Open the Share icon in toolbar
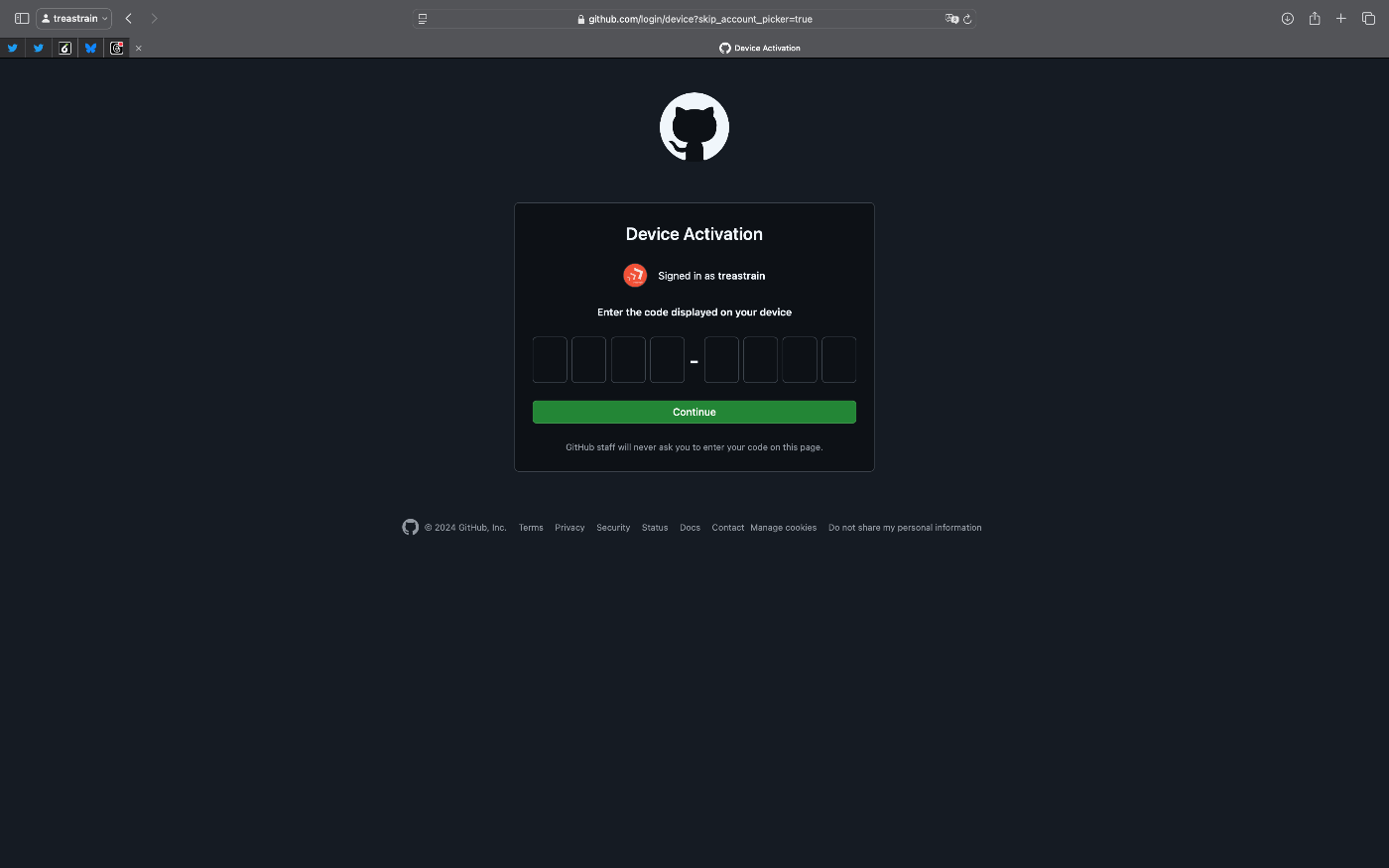The width and height of the screenshot is (1389, 868). point(1315,19)
